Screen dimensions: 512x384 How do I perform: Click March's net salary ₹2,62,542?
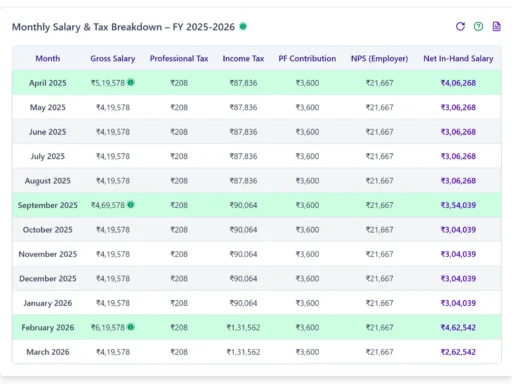tap(458, 352)
